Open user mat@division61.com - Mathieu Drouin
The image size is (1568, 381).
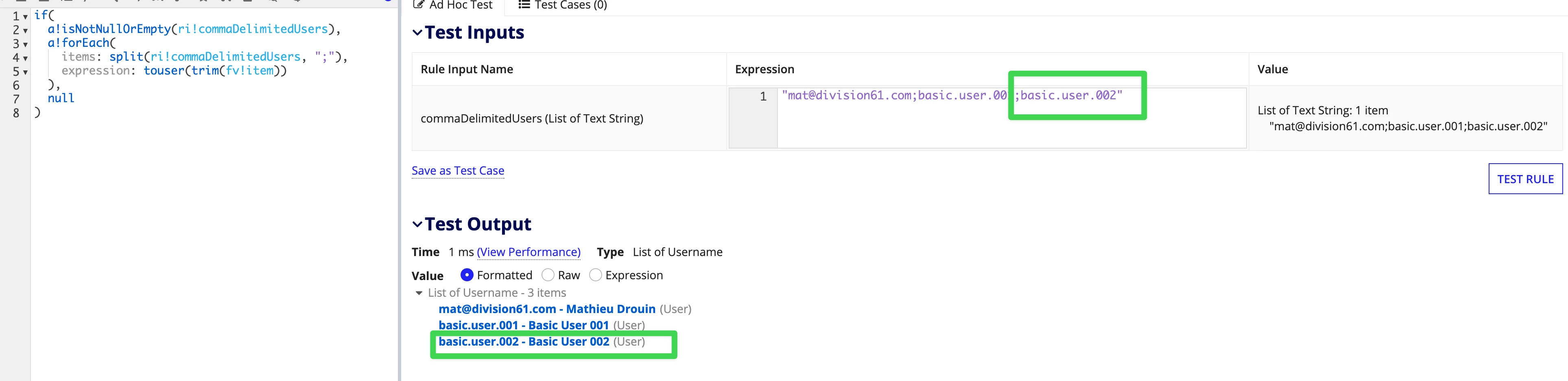[x=547, y=309]
